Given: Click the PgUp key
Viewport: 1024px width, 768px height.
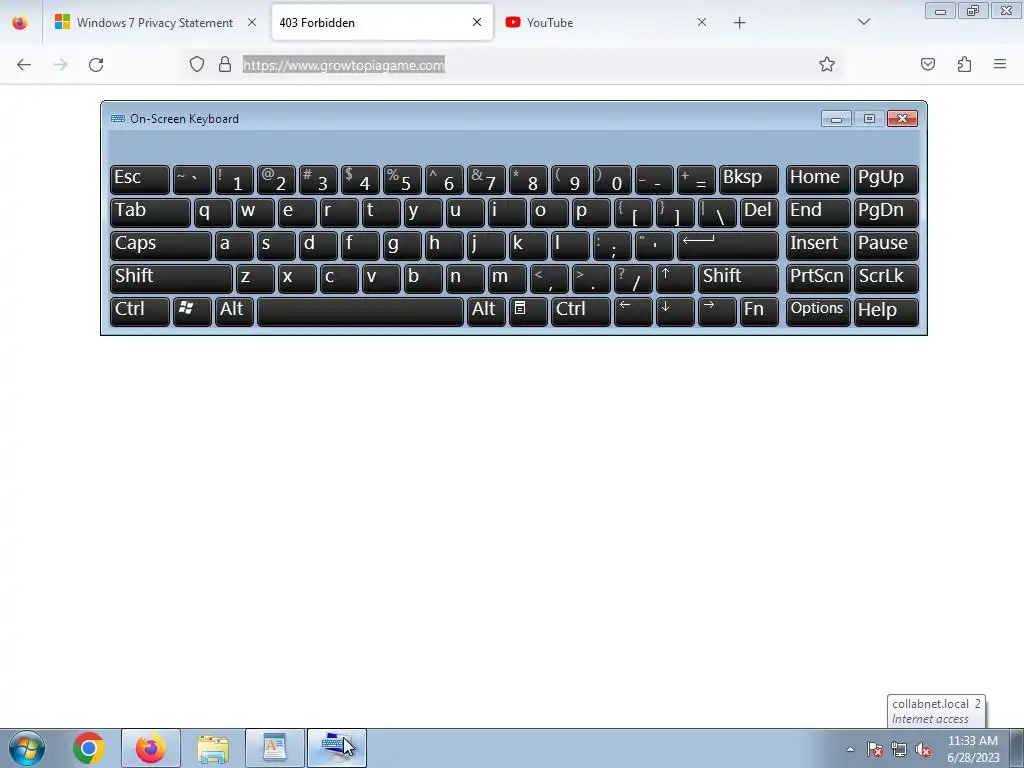Looking at the screenshot, I should (886, 179).
